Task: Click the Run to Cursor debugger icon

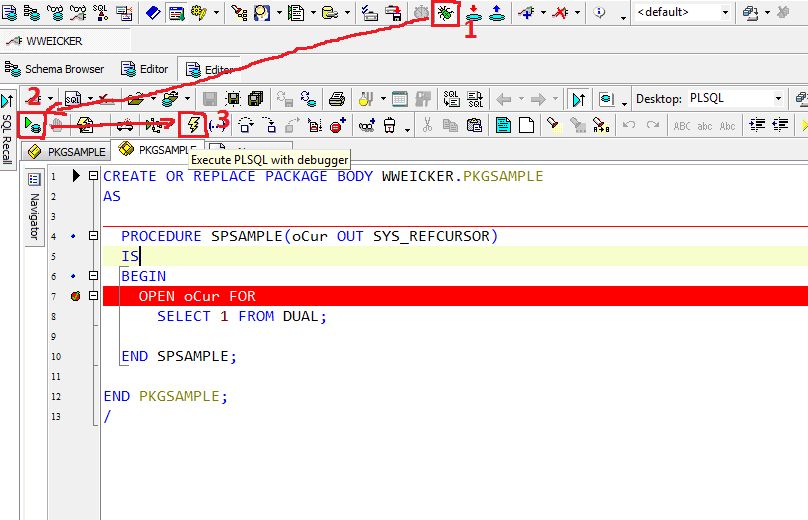Action: pyautogui.click(x=314, y=125)
